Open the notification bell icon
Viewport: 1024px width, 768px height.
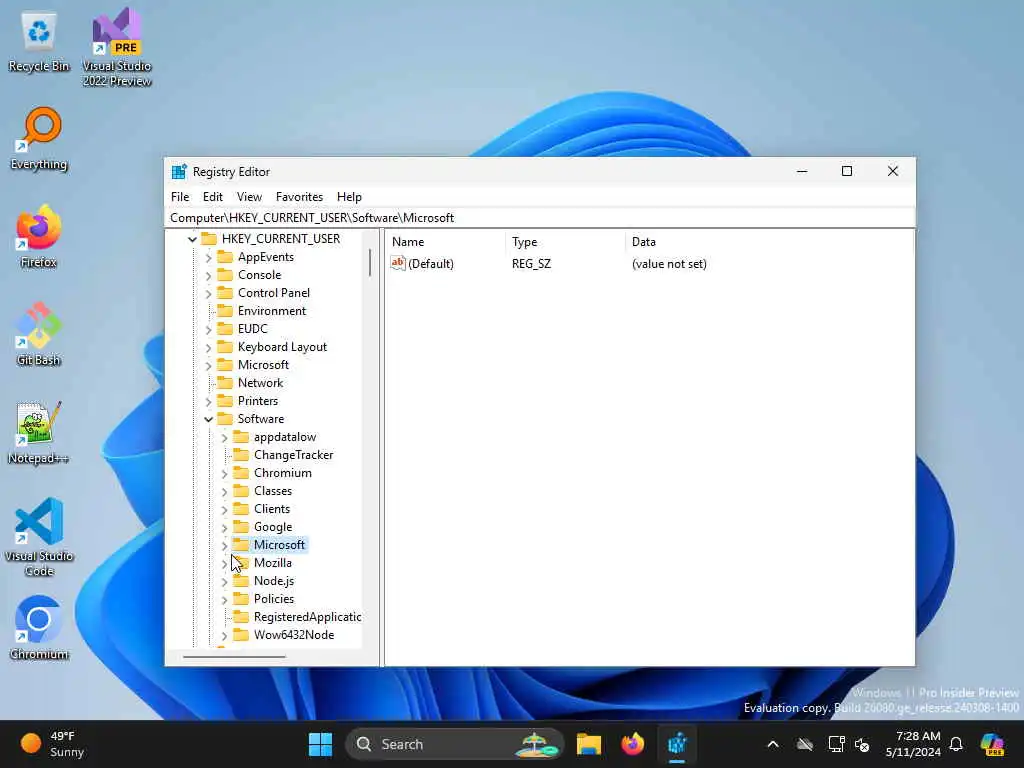(956, 744)
